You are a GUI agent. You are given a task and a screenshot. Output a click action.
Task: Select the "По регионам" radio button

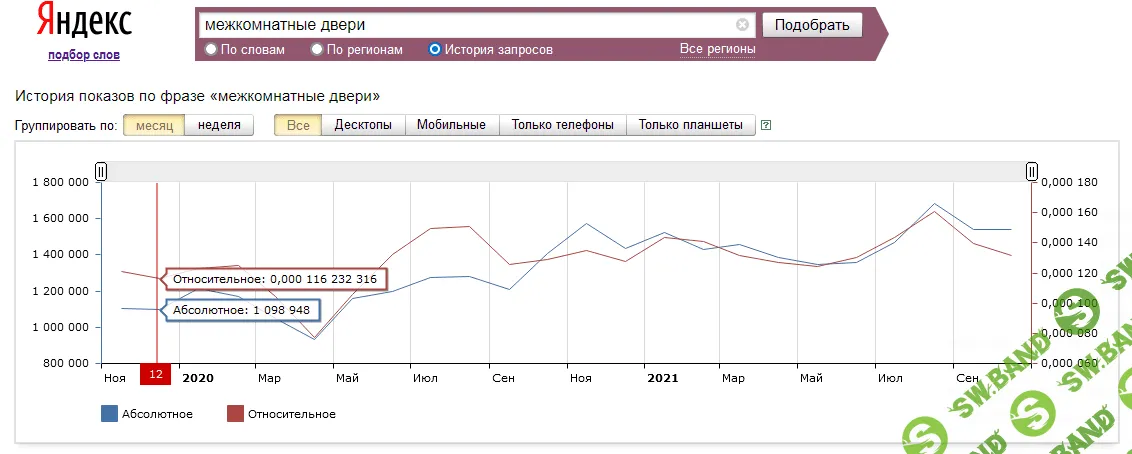[x=317, y=49]
